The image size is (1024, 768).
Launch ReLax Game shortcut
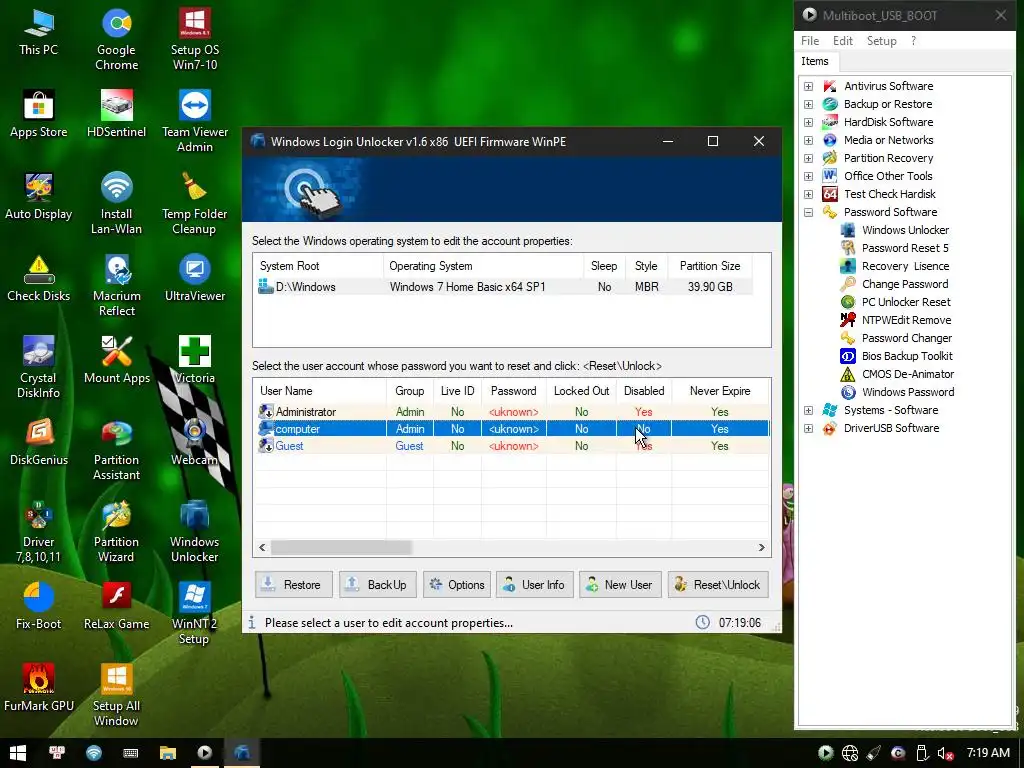(116, 606)
